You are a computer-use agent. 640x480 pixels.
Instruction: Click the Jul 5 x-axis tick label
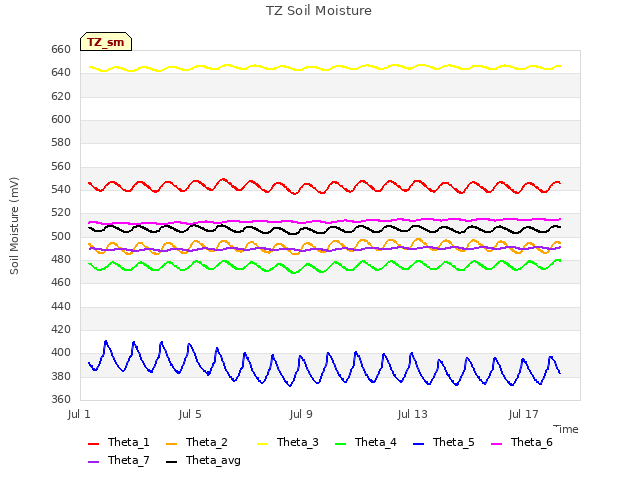190,414
